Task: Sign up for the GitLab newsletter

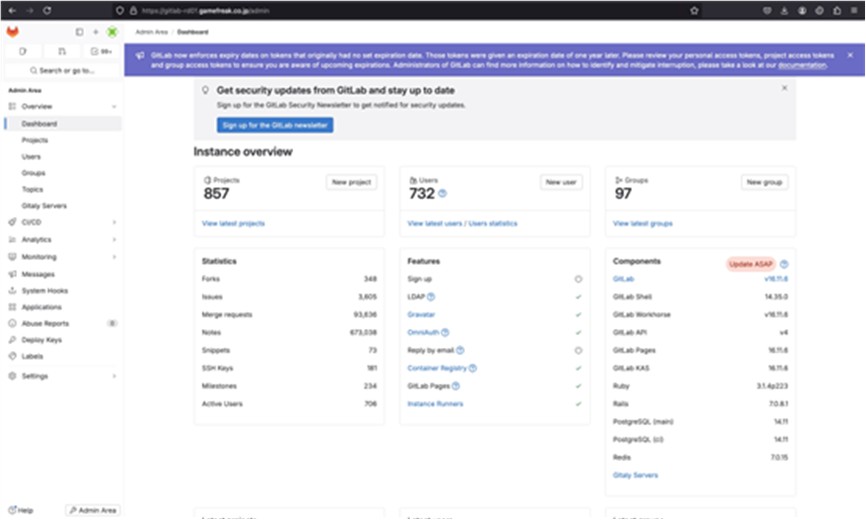Action: pos(275,125)
